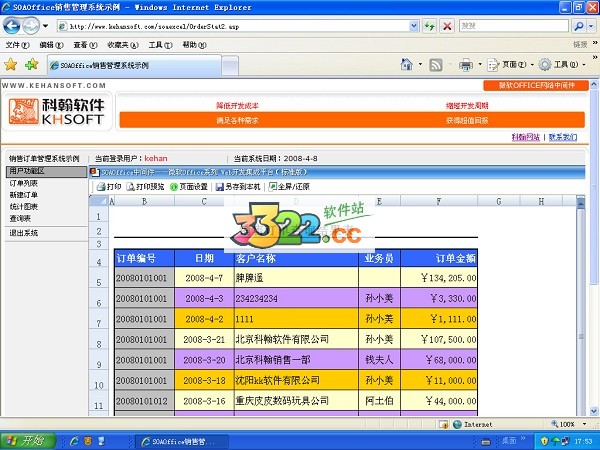The image size is (600, 450).
Task: Open the dropdown beside the printer icon
Action: tap(480, 64)
